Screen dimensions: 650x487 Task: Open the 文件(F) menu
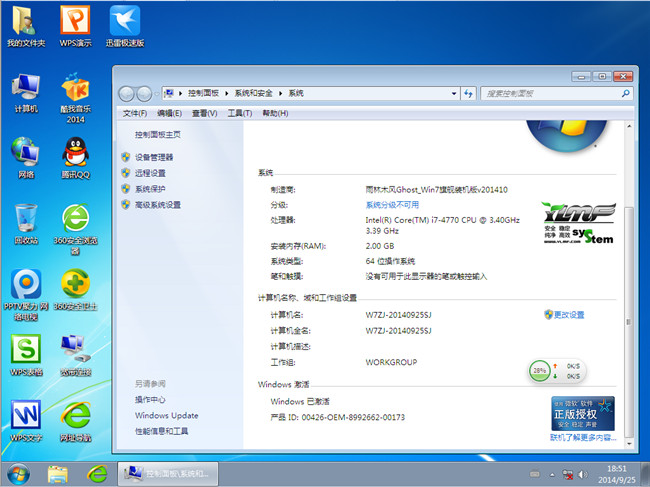pos(135,113)
